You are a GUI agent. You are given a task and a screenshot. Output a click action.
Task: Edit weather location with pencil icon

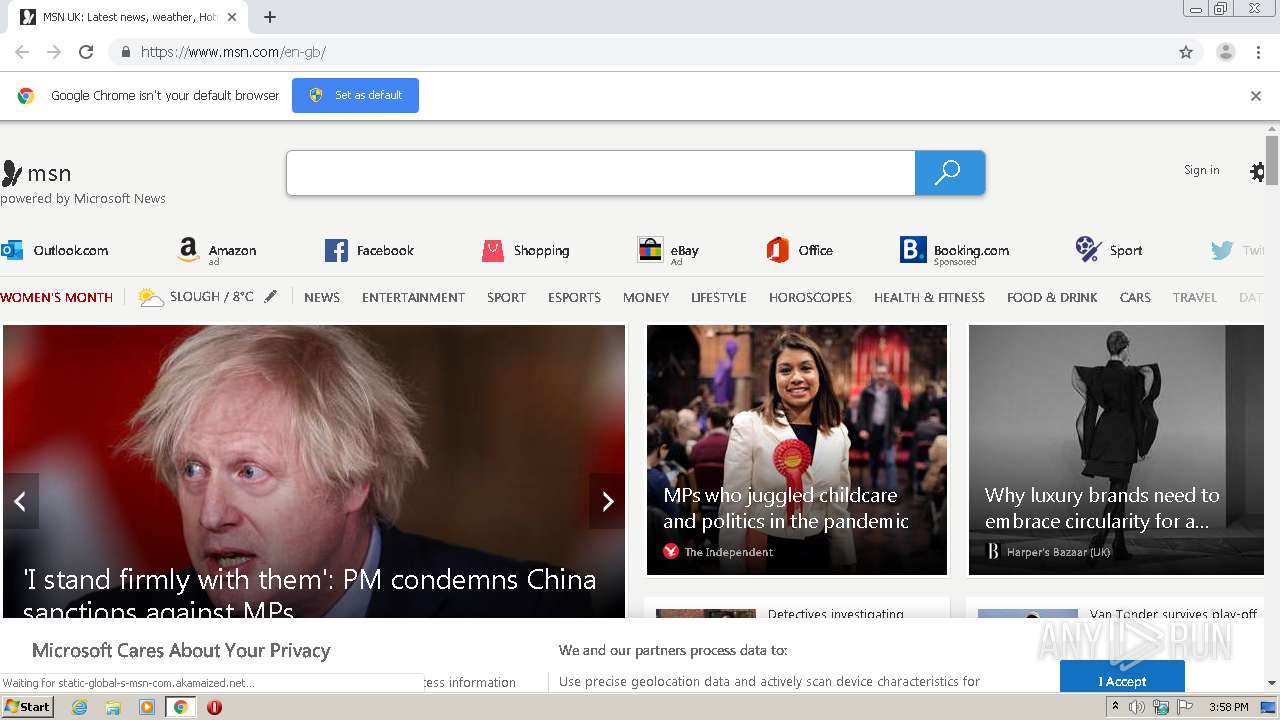(x=270, y=297)
